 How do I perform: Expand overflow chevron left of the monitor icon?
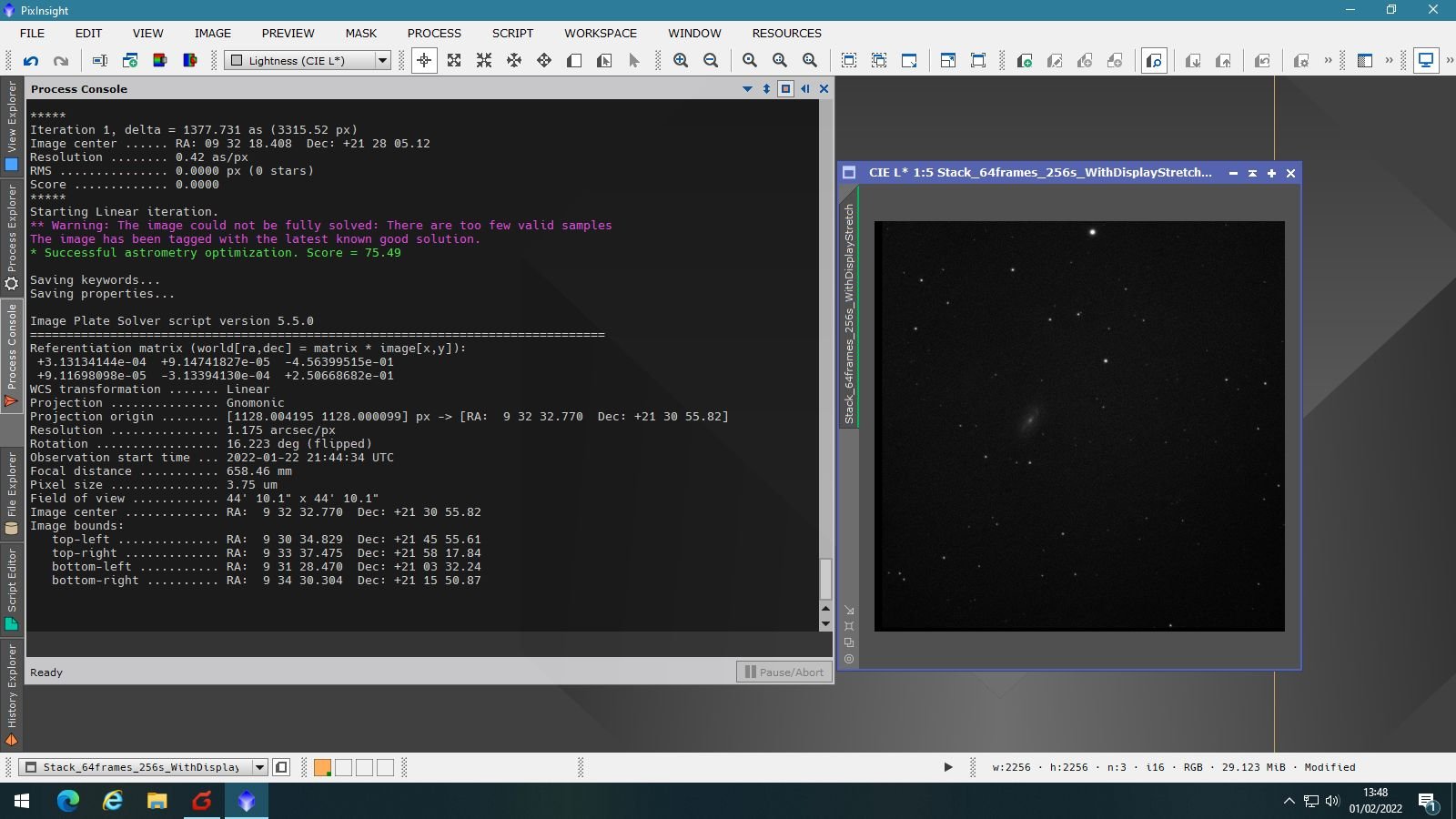tap(1389, 61)
